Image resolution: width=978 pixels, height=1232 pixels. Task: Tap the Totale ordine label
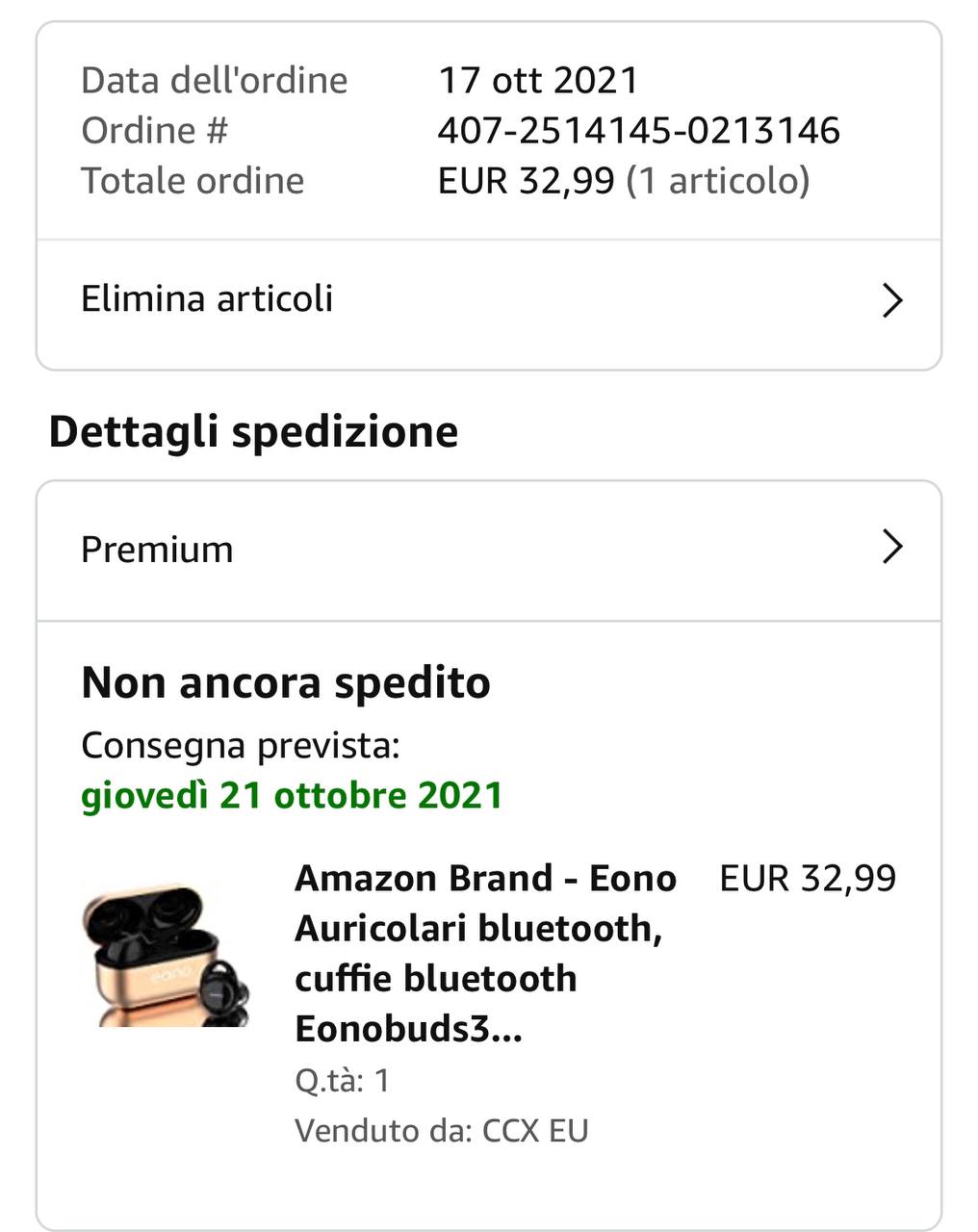tap(193, 180)
